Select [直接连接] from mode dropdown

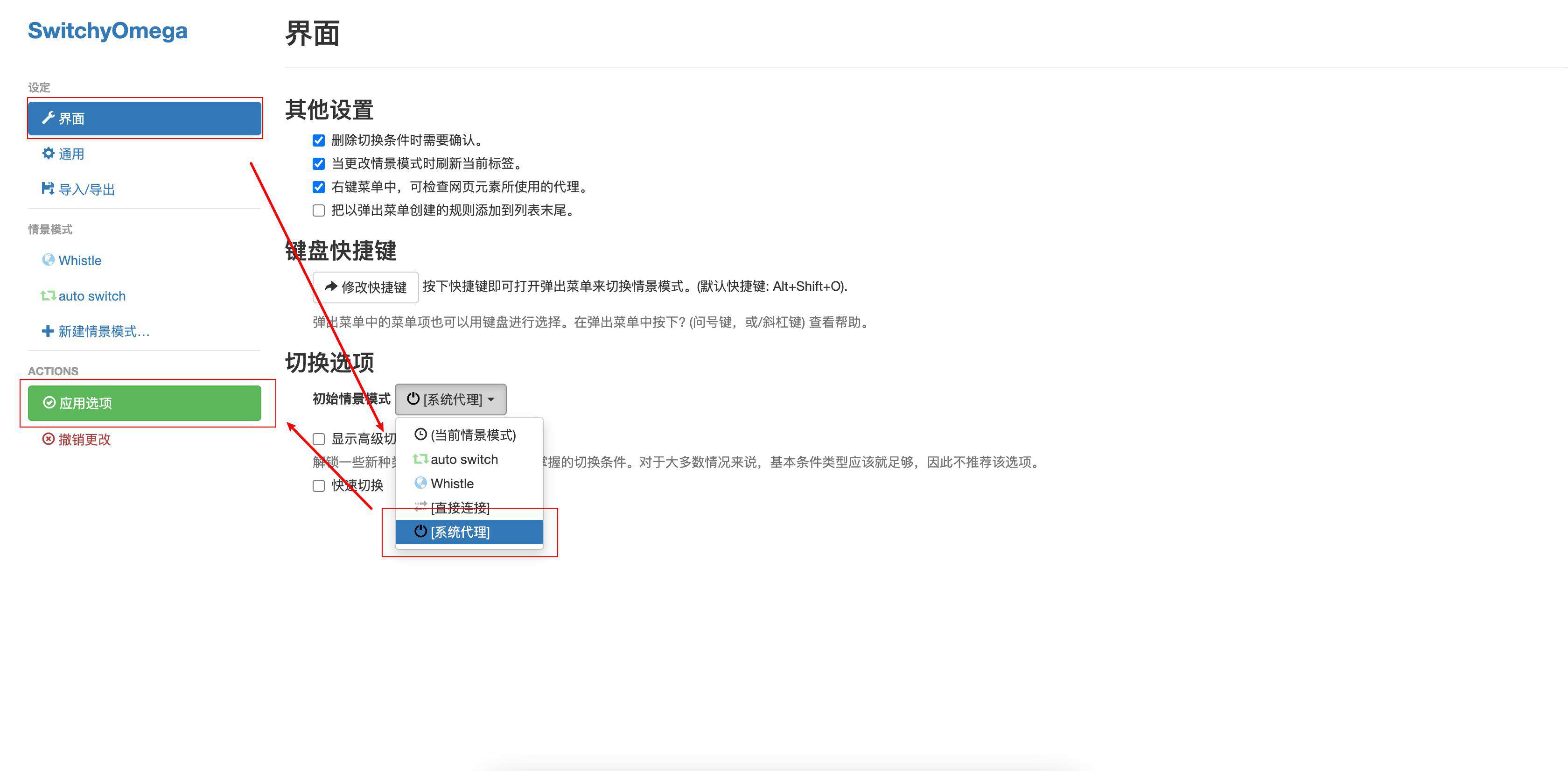click(x=461, y=507)
